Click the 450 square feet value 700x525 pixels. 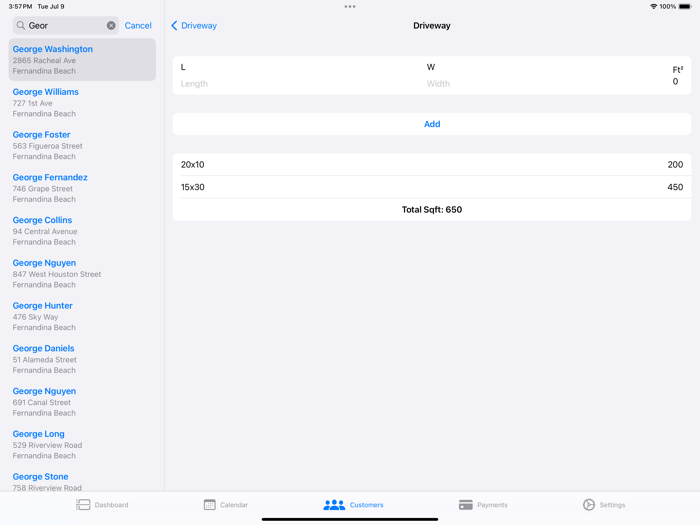pos(675,187)
